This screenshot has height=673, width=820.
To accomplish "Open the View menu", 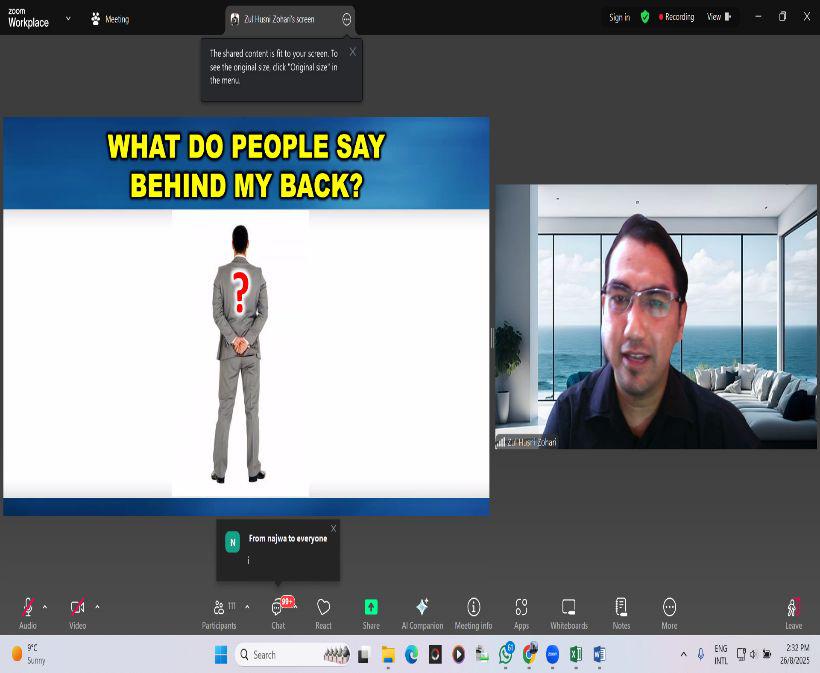I will coord(719,17).
